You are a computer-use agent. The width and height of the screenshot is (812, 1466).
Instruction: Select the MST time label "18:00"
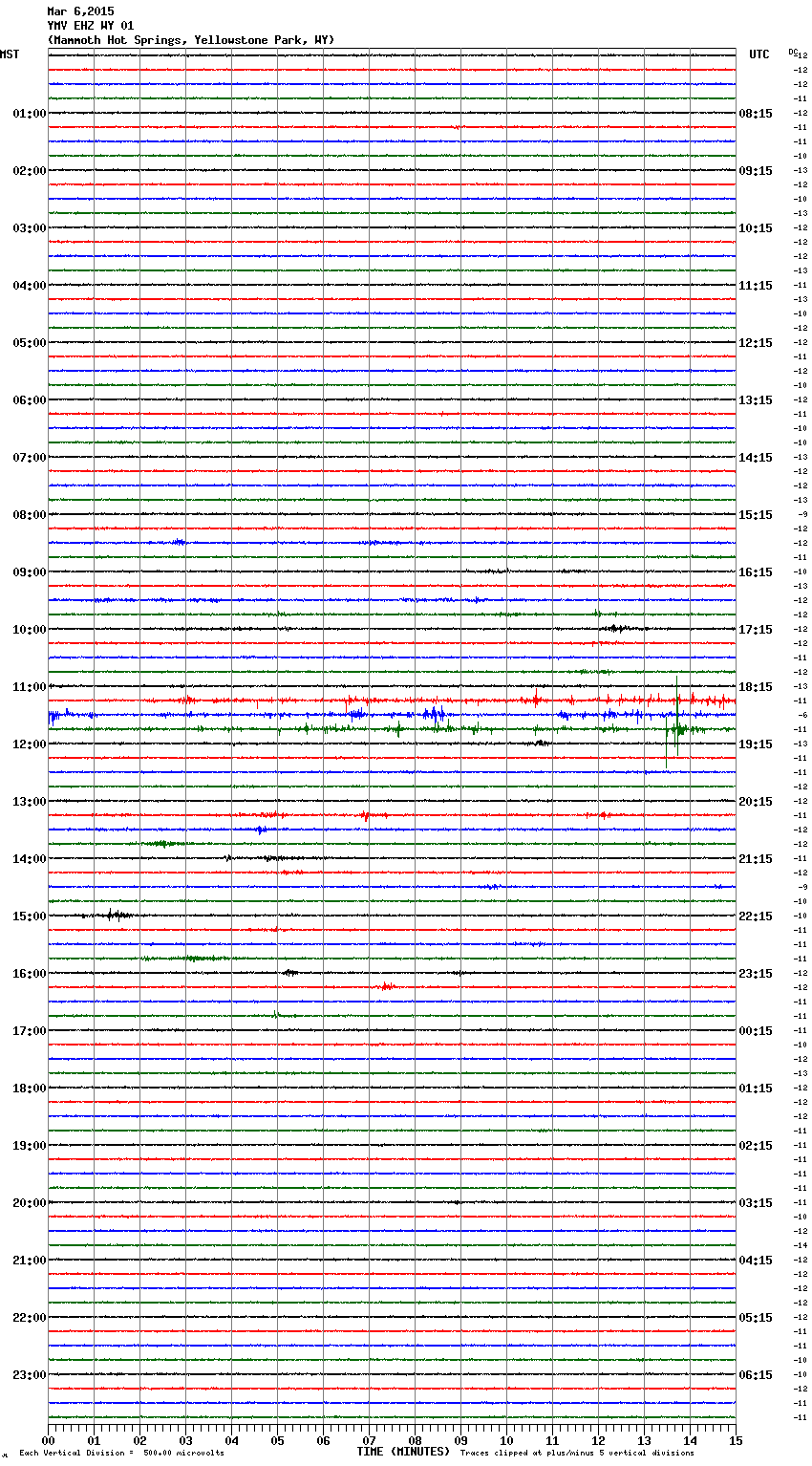(x=30, y=1089)
